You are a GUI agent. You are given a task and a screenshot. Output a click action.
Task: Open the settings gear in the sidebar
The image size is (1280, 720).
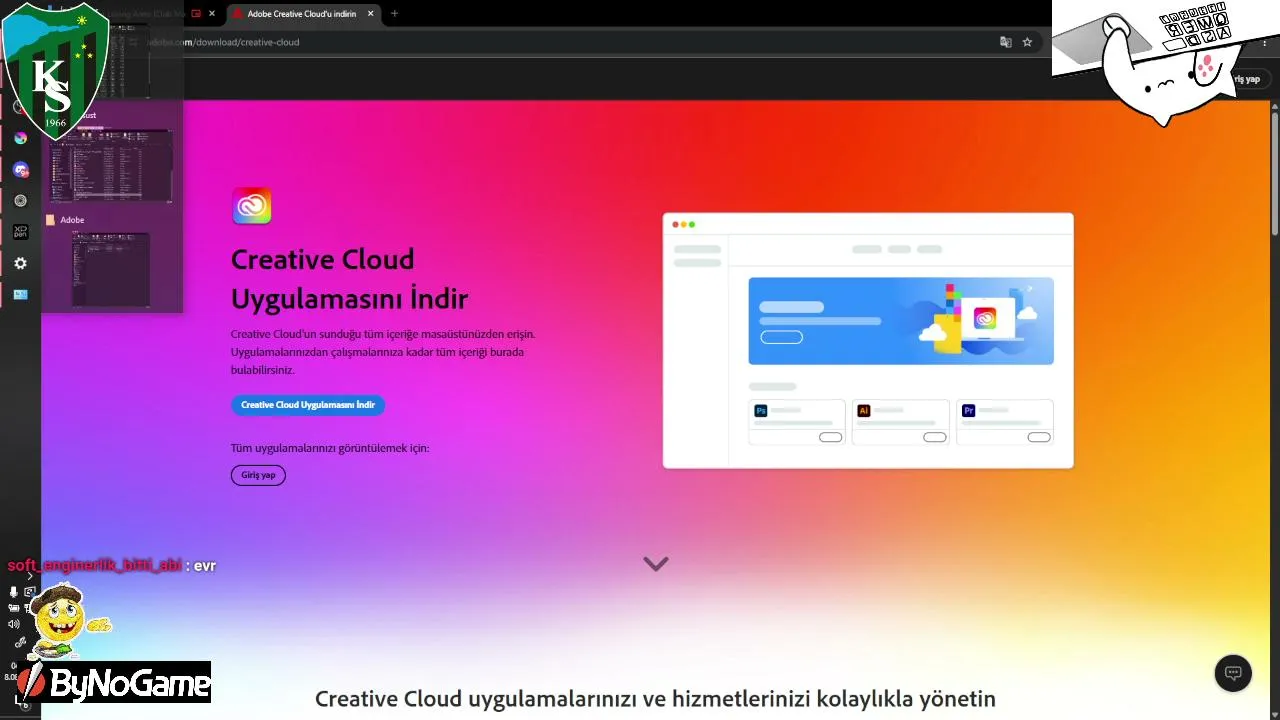click(x=20, y=263)
